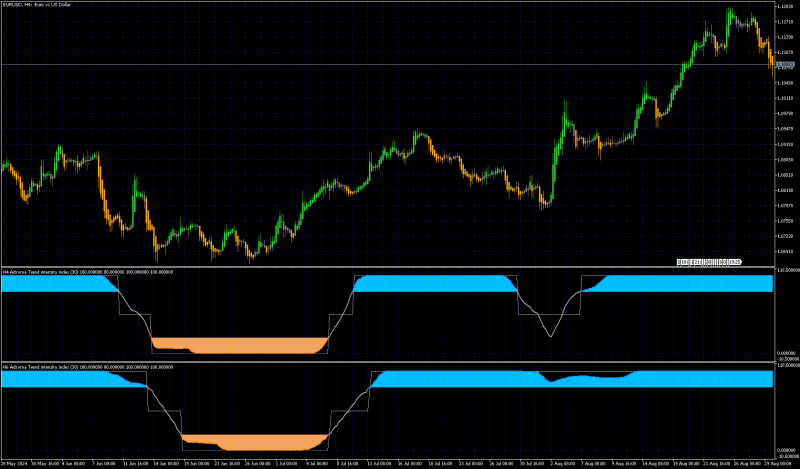Click the 23 Jul 08:00 time label

point(471,463)
